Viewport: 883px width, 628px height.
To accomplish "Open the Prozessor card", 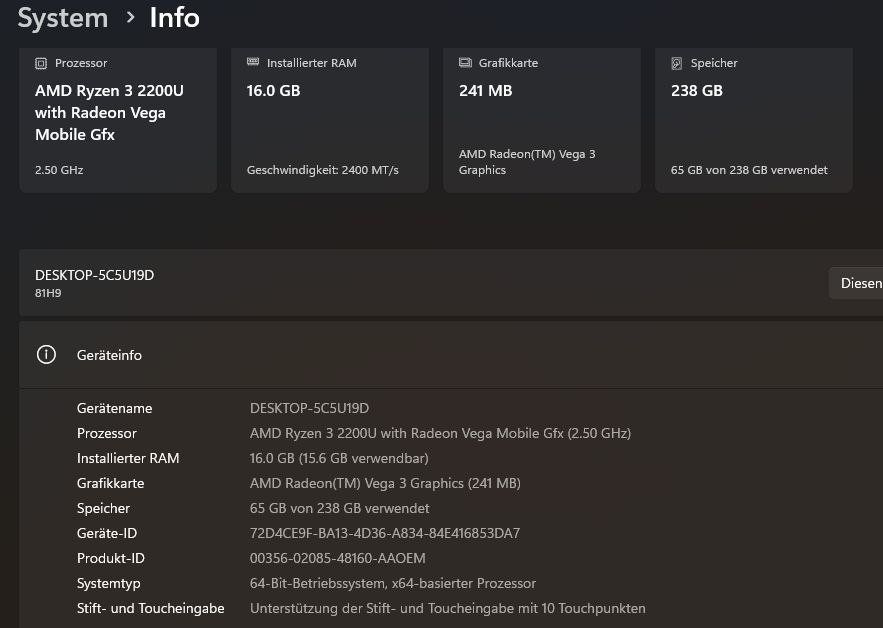I will point(118,120).
